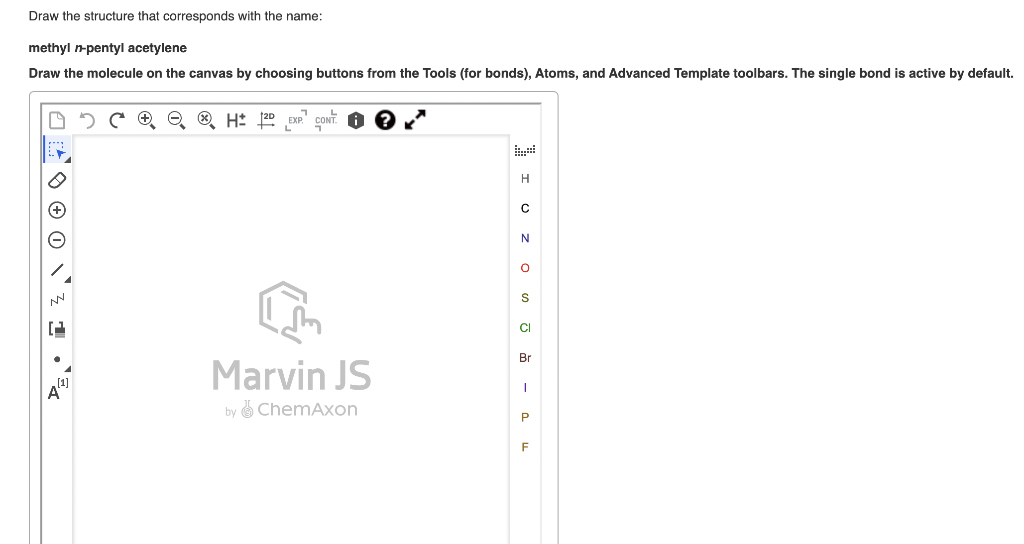The image size is (1024, 544).
Task: Choose Iodine atom I
Action: point(525,388)
